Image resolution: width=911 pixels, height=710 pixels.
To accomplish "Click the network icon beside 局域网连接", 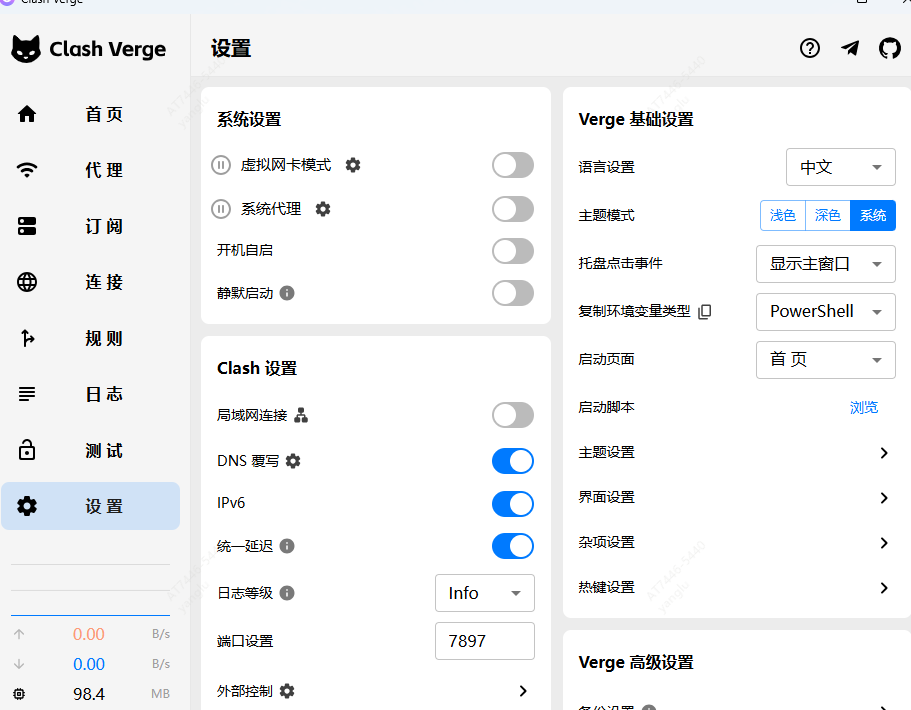I will coord(301,415).
